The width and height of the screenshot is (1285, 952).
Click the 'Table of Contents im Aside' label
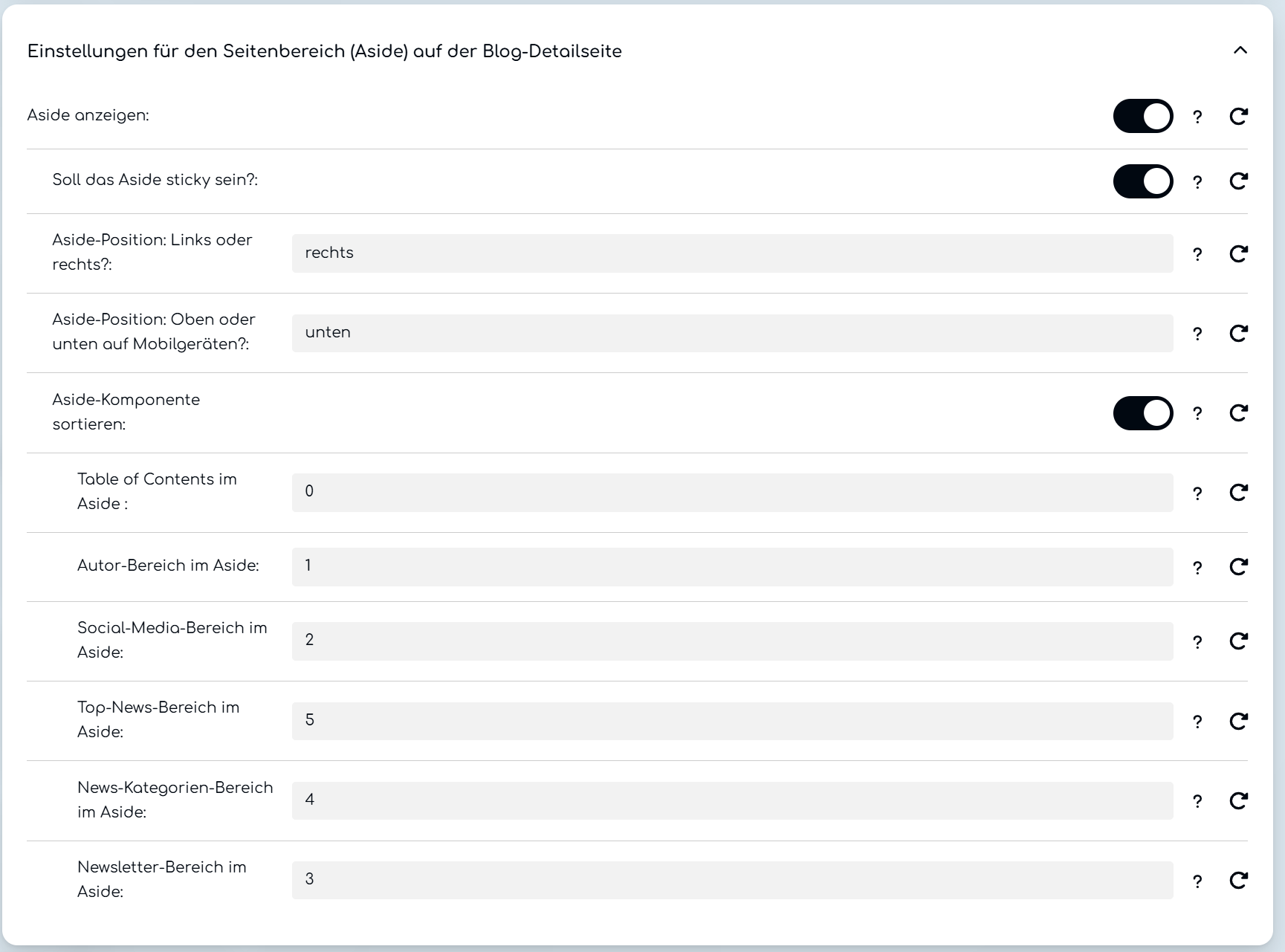tap(157, 491)
